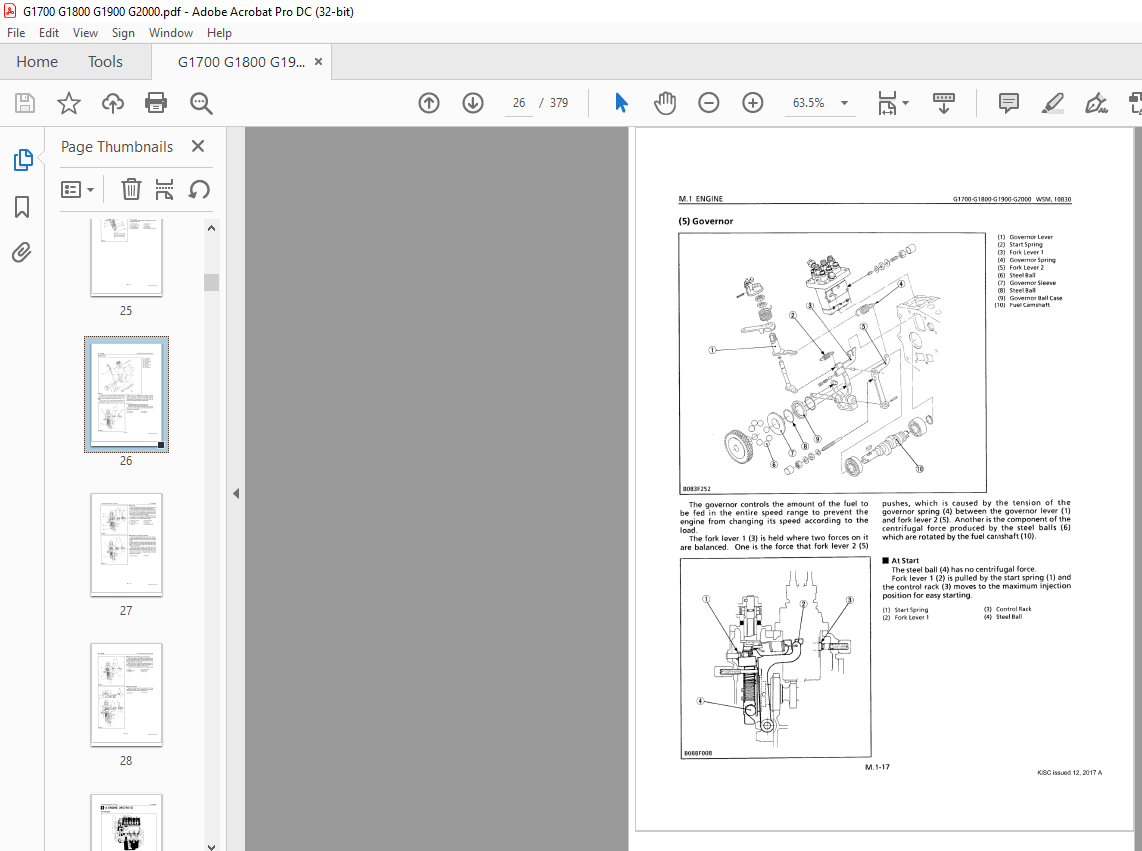Select page 25 thumbnail

(x=126, y=257)
